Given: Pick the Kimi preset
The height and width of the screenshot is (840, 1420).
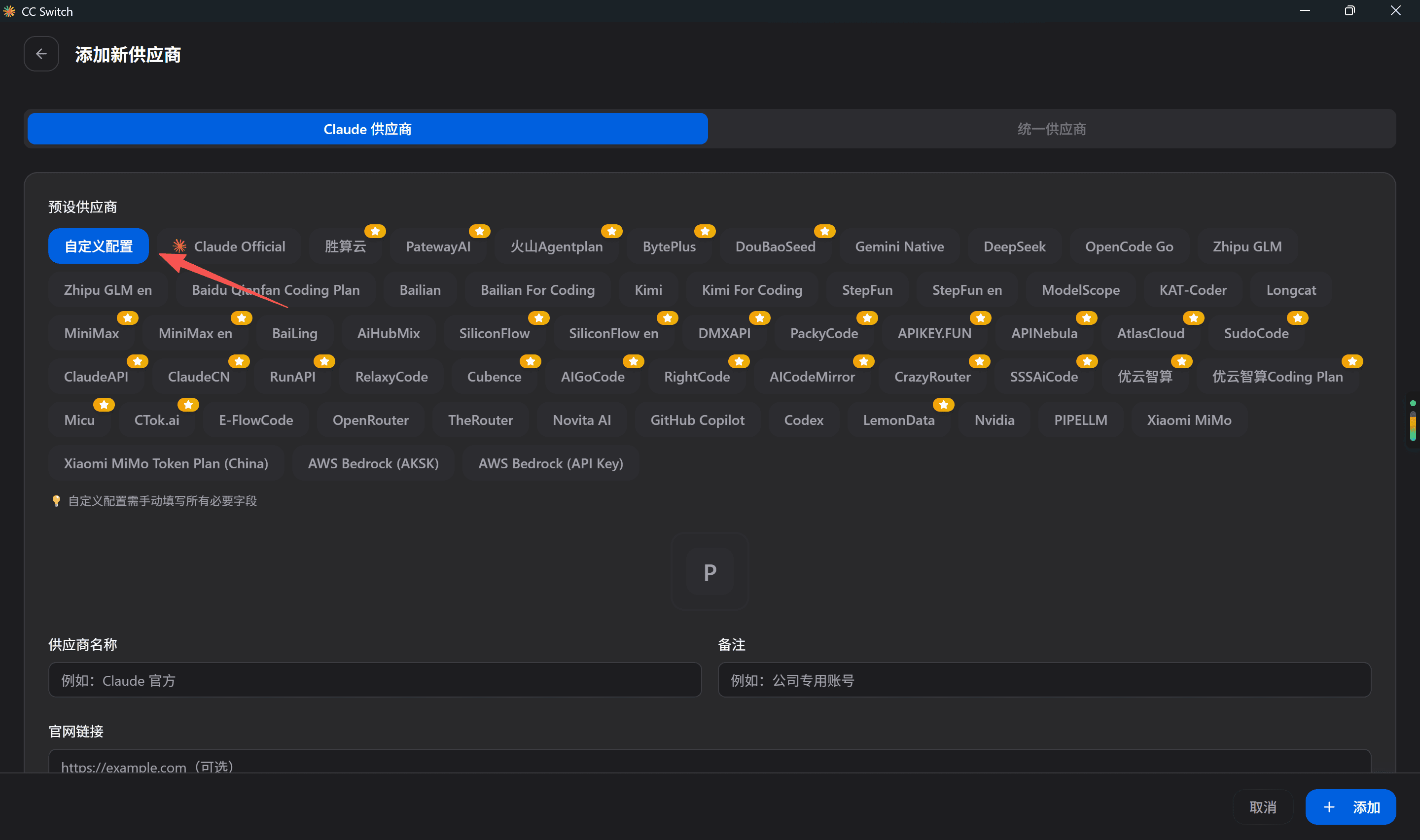Looking at the screenshot, I should 648,290.
